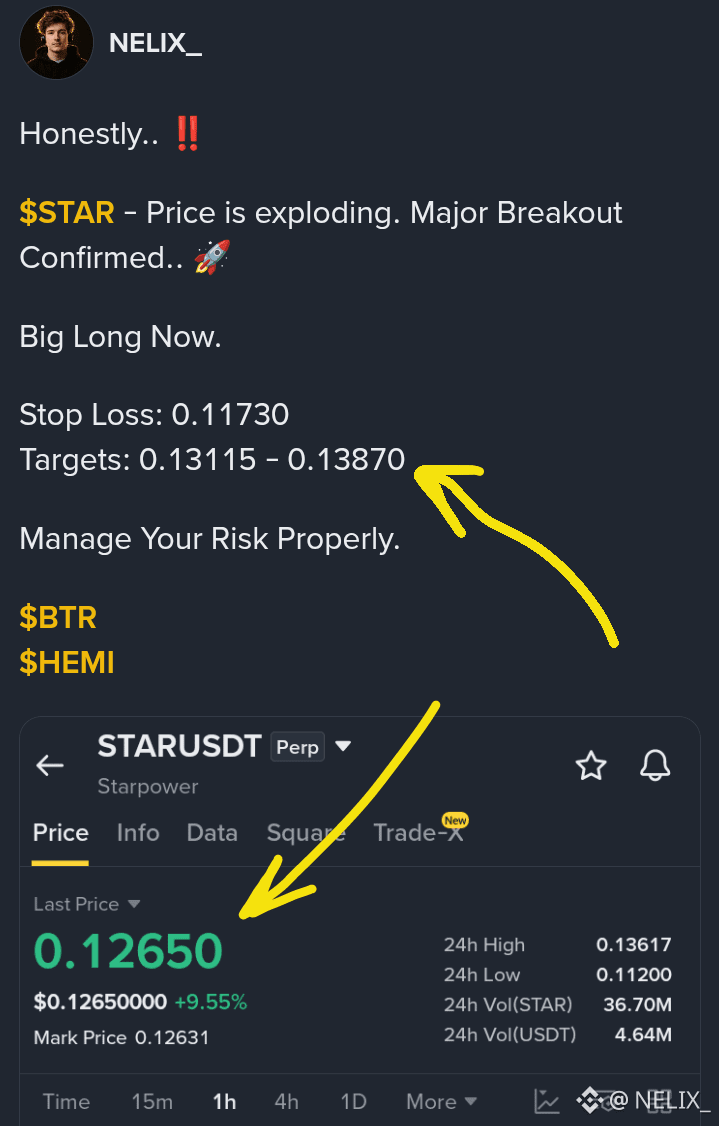This screenshot has height=1126, width=719.
Task: Open the $BTR ticker link
Action: pos(58,618)
